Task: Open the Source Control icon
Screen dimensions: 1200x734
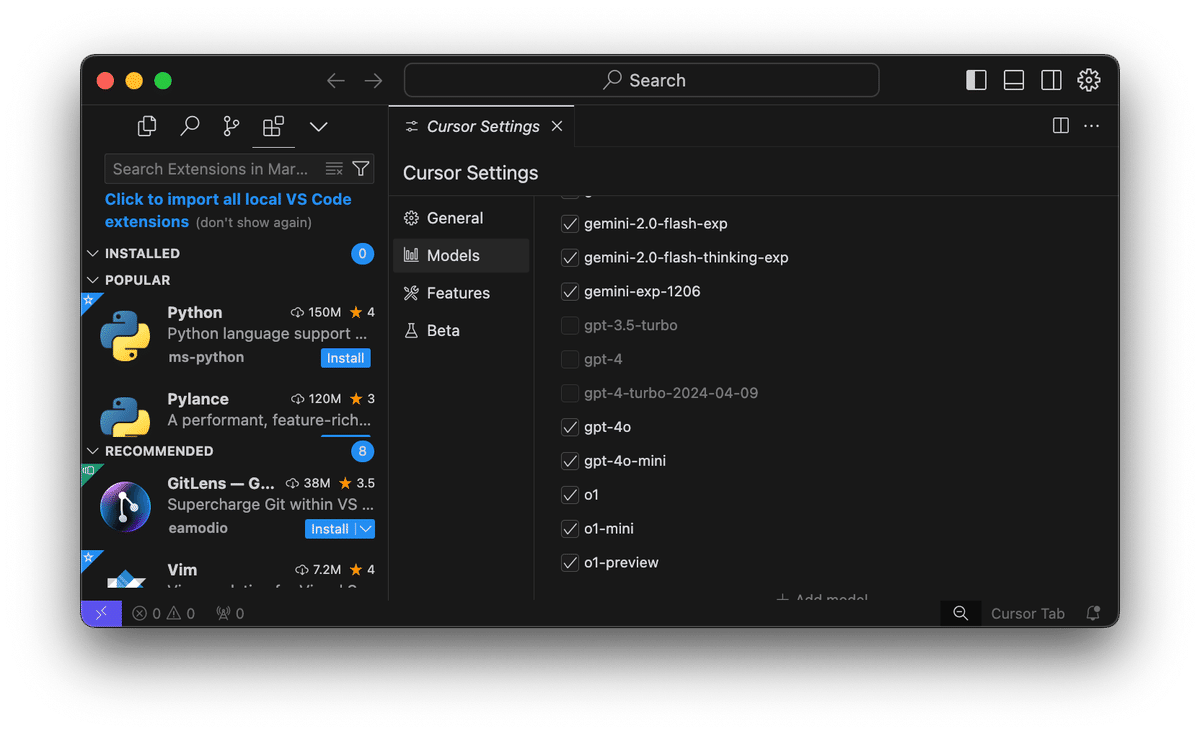Action: pos(231,126)
